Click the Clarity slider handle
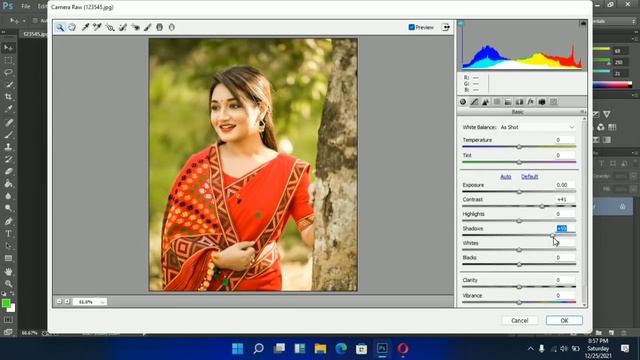Viewport: 640px width, 360px height. [x=519, y=287]
